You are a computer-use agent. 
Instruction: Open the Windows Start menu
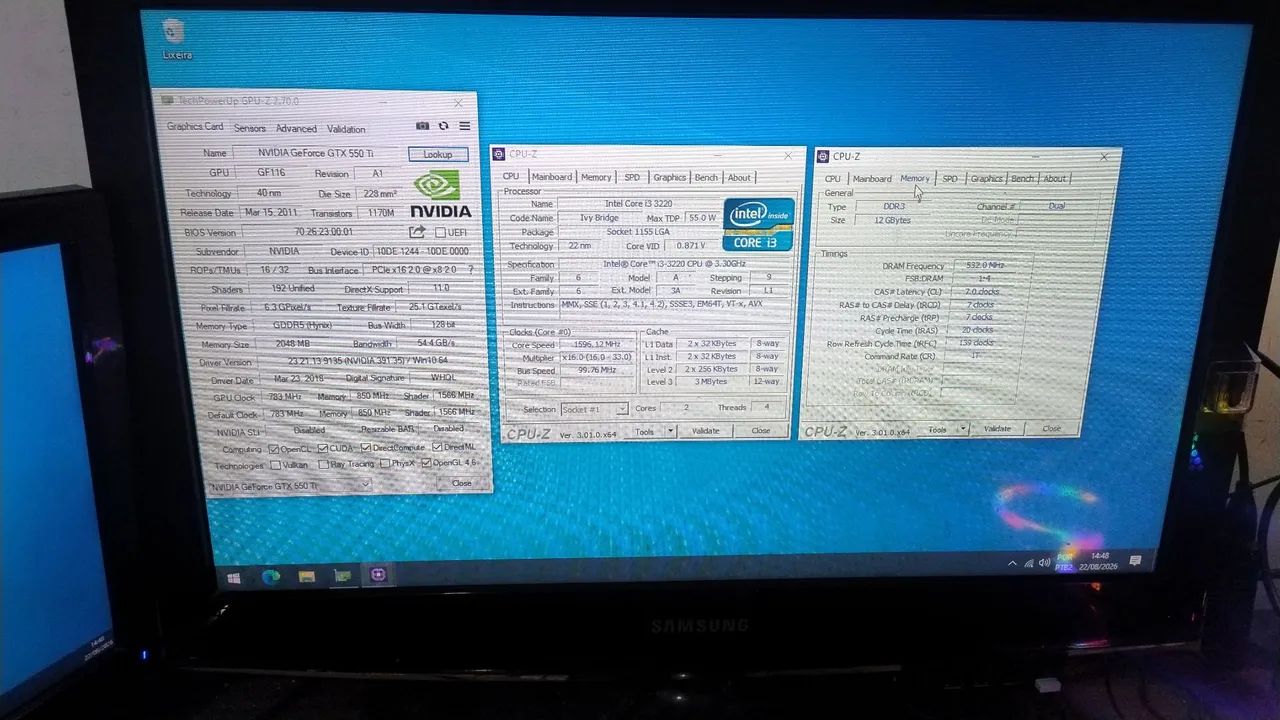[x=235, y=577]
